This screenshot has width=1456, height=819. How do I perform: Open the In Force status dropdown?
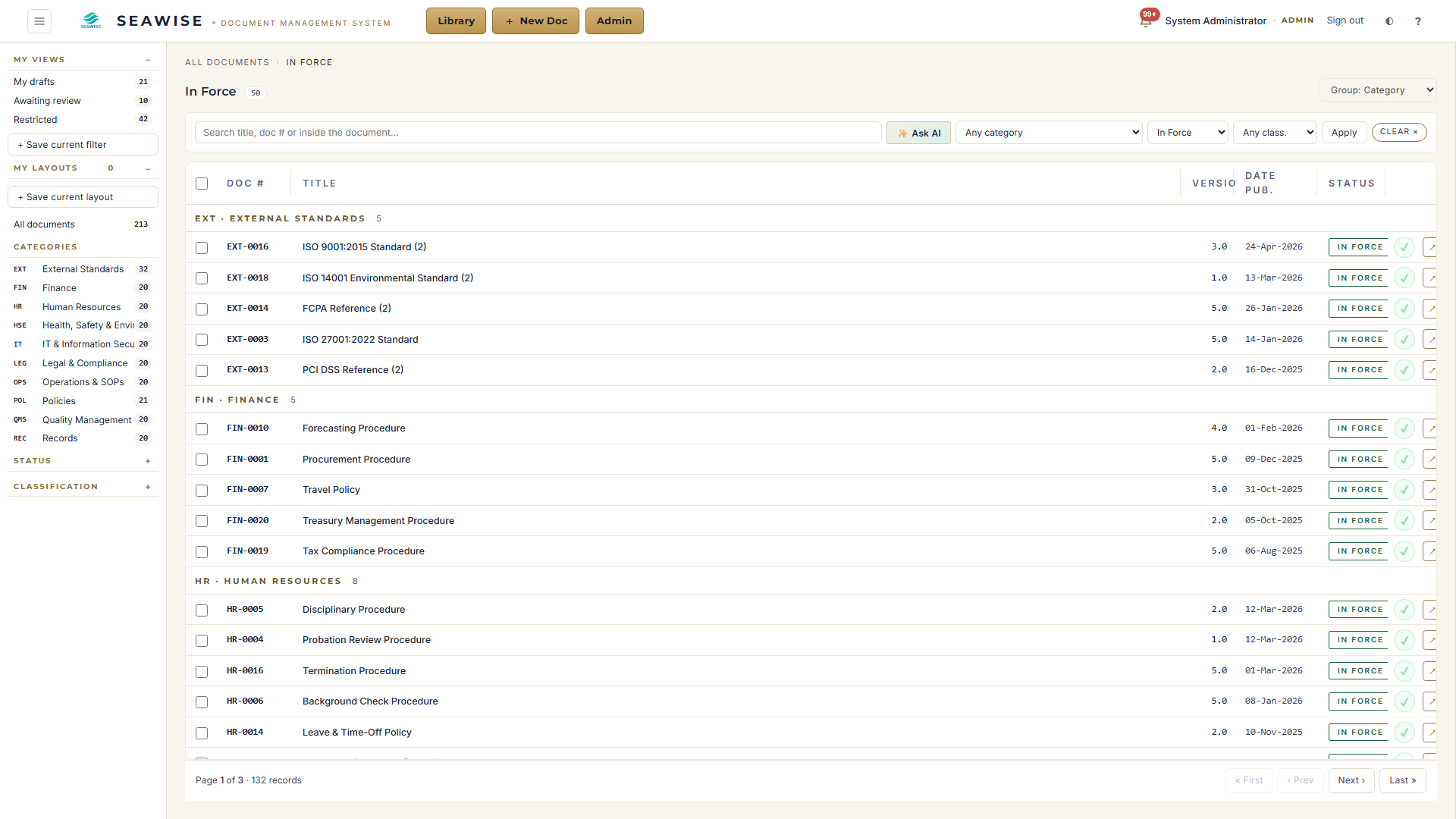coord(1188,133)
